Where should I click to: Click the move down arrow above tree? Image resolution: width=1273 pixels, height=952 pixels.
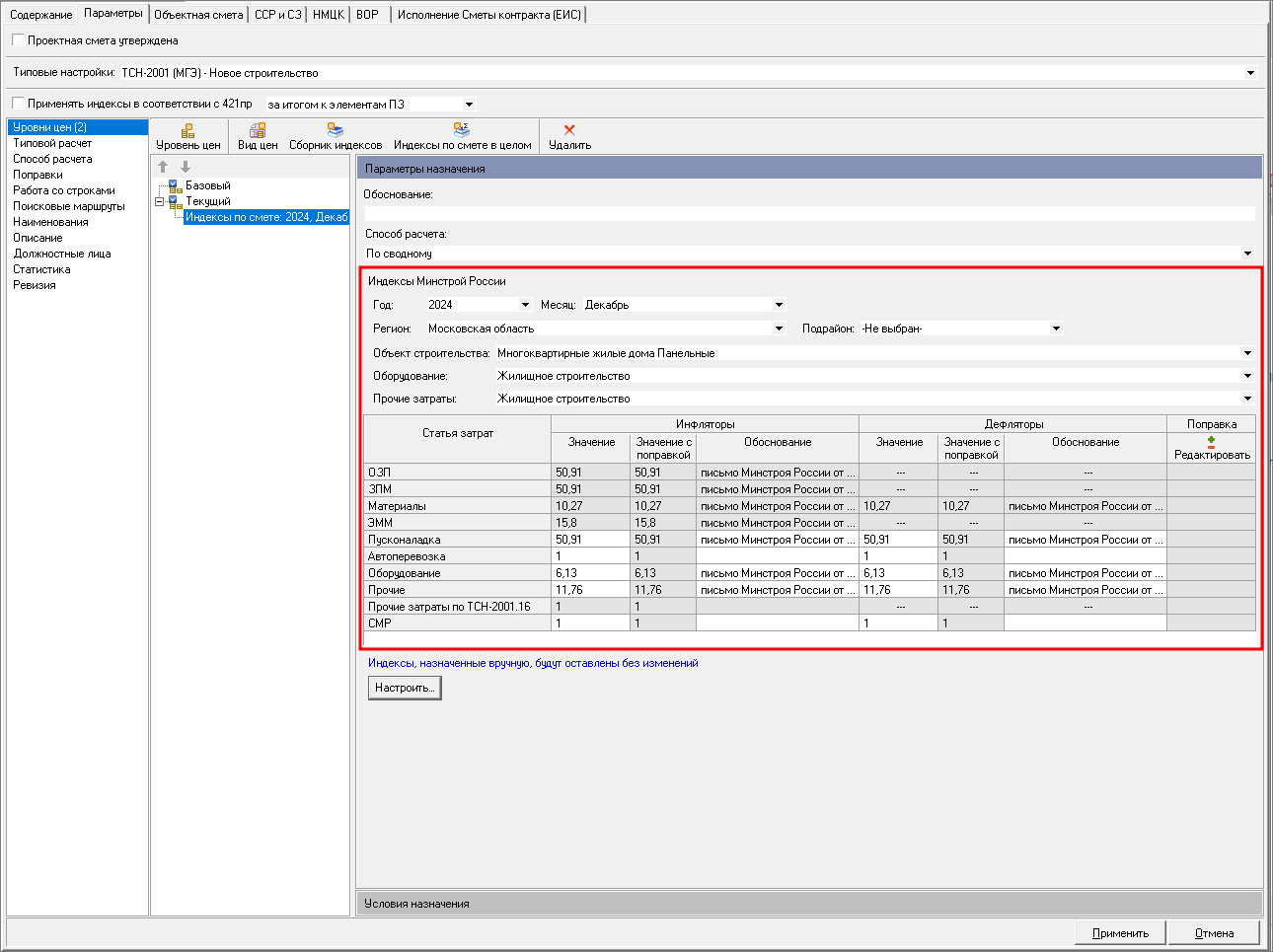pyautogui.click(x=185, y=167)
